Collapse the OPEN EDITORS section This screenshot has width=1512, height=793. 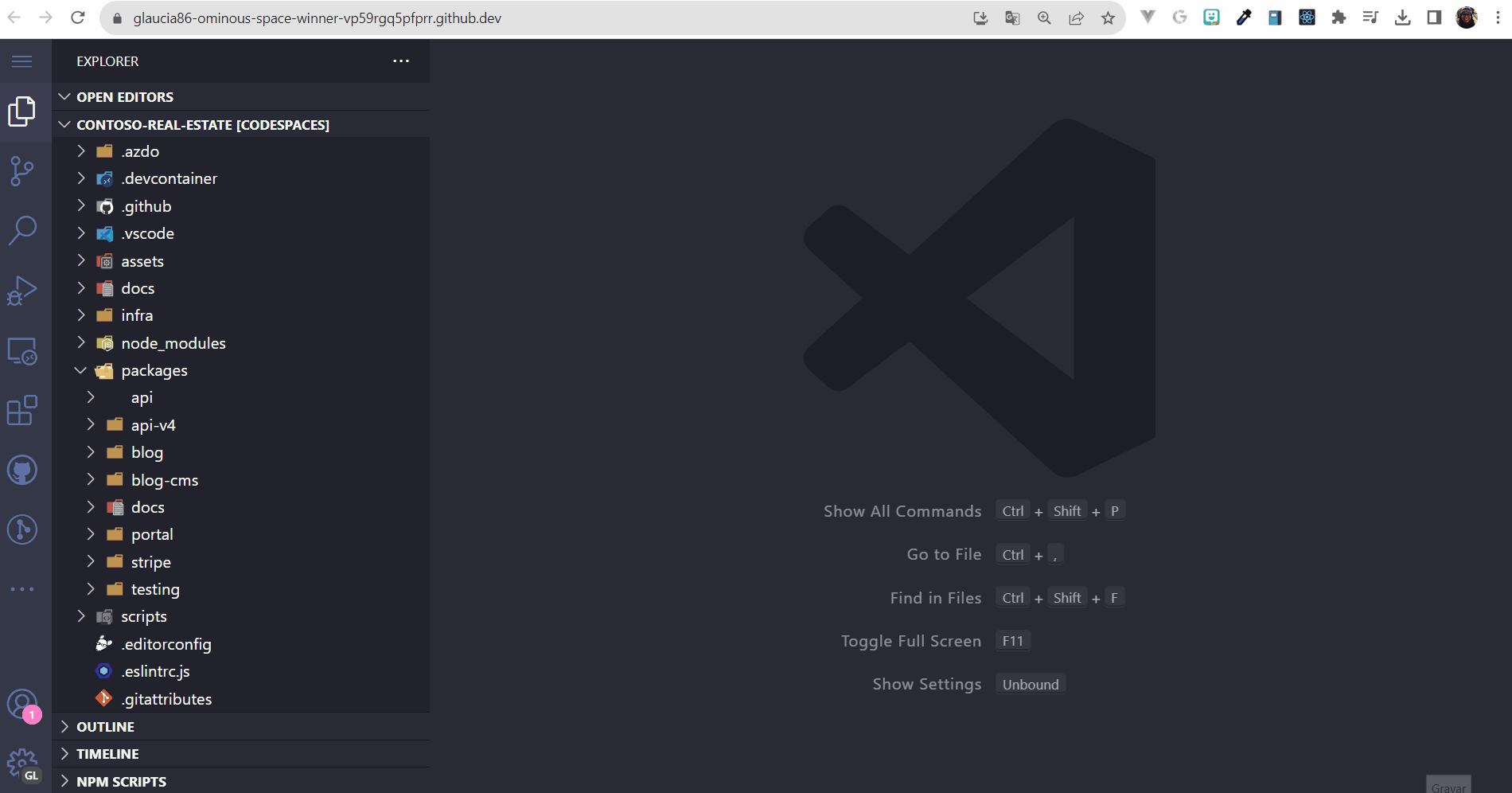tap(240, 97)
